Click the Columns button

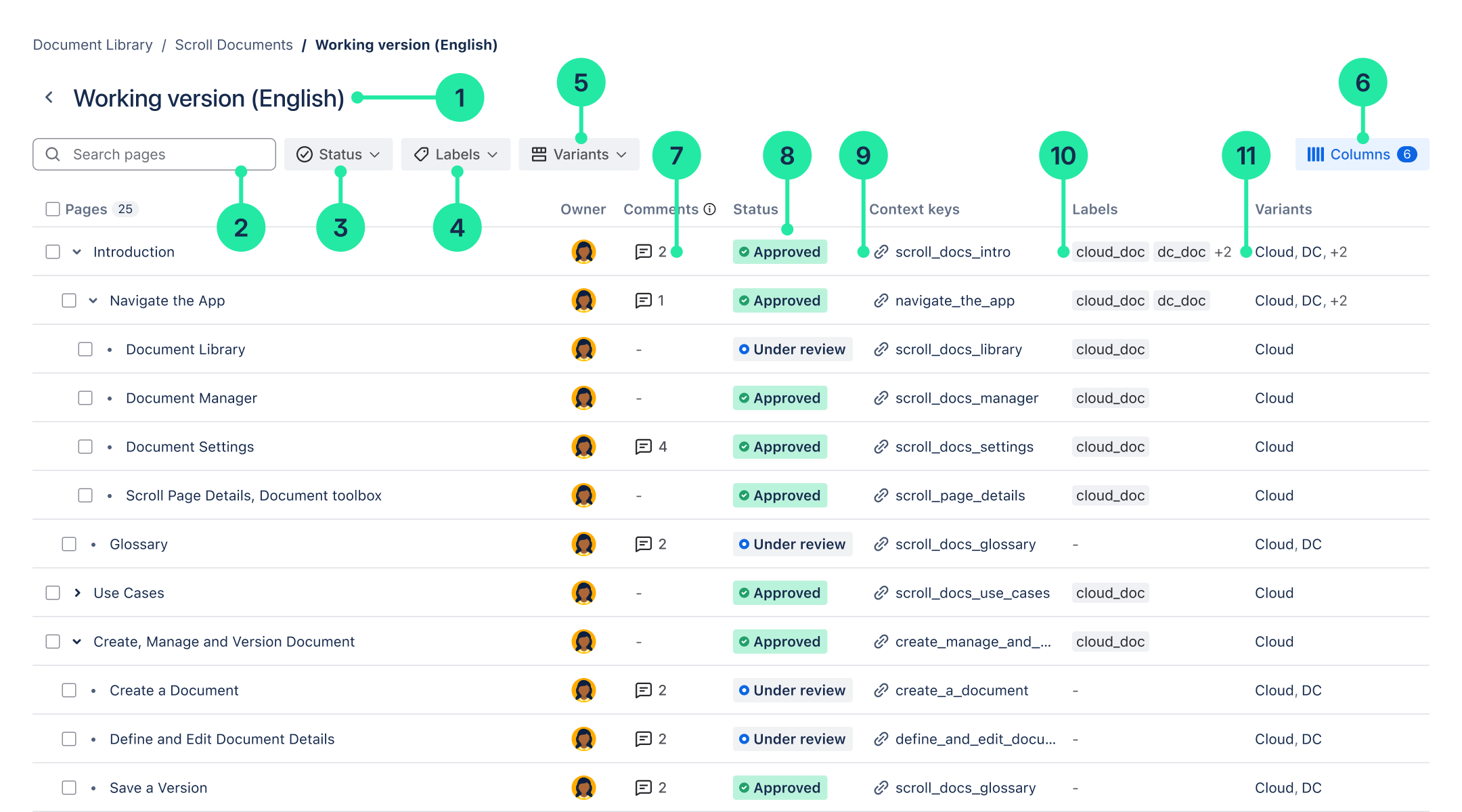[x=1361, y=154]
